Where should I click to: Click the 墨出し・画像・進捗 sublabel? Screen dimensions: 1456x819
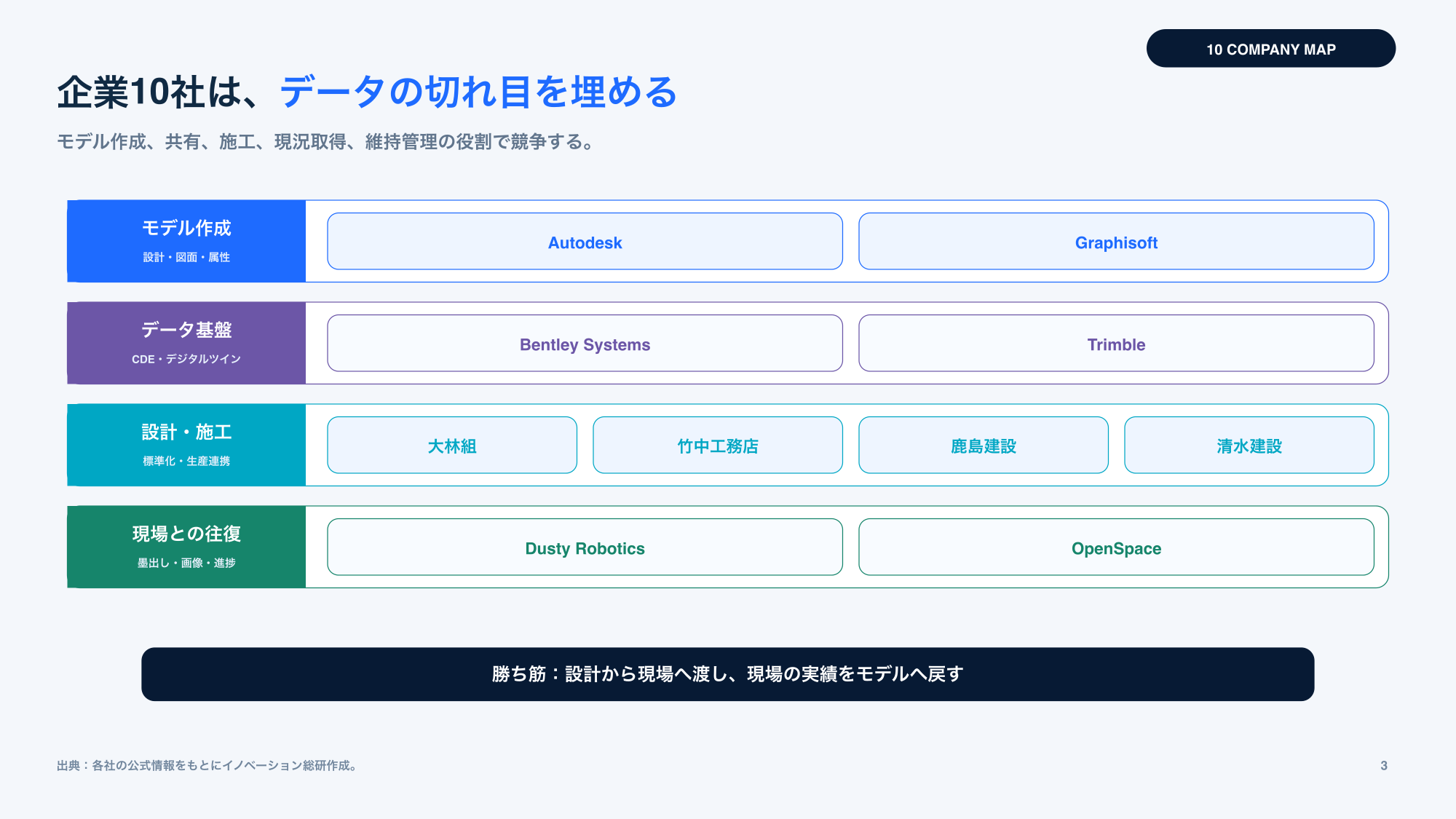click(x=186, y=563)
